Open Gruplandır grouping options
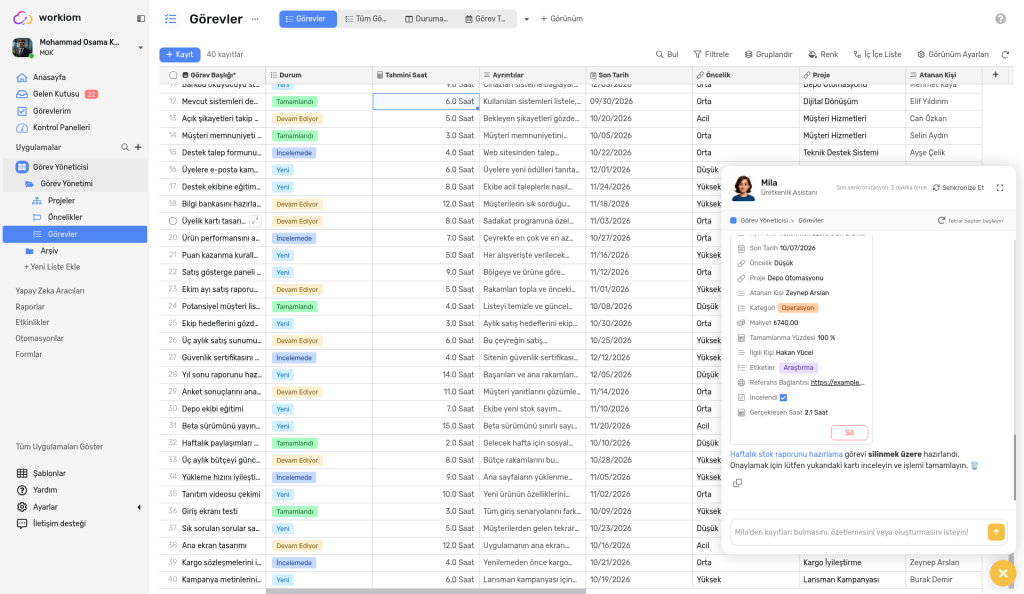Viewport: 1024px width, 594px height. [768, 55]
